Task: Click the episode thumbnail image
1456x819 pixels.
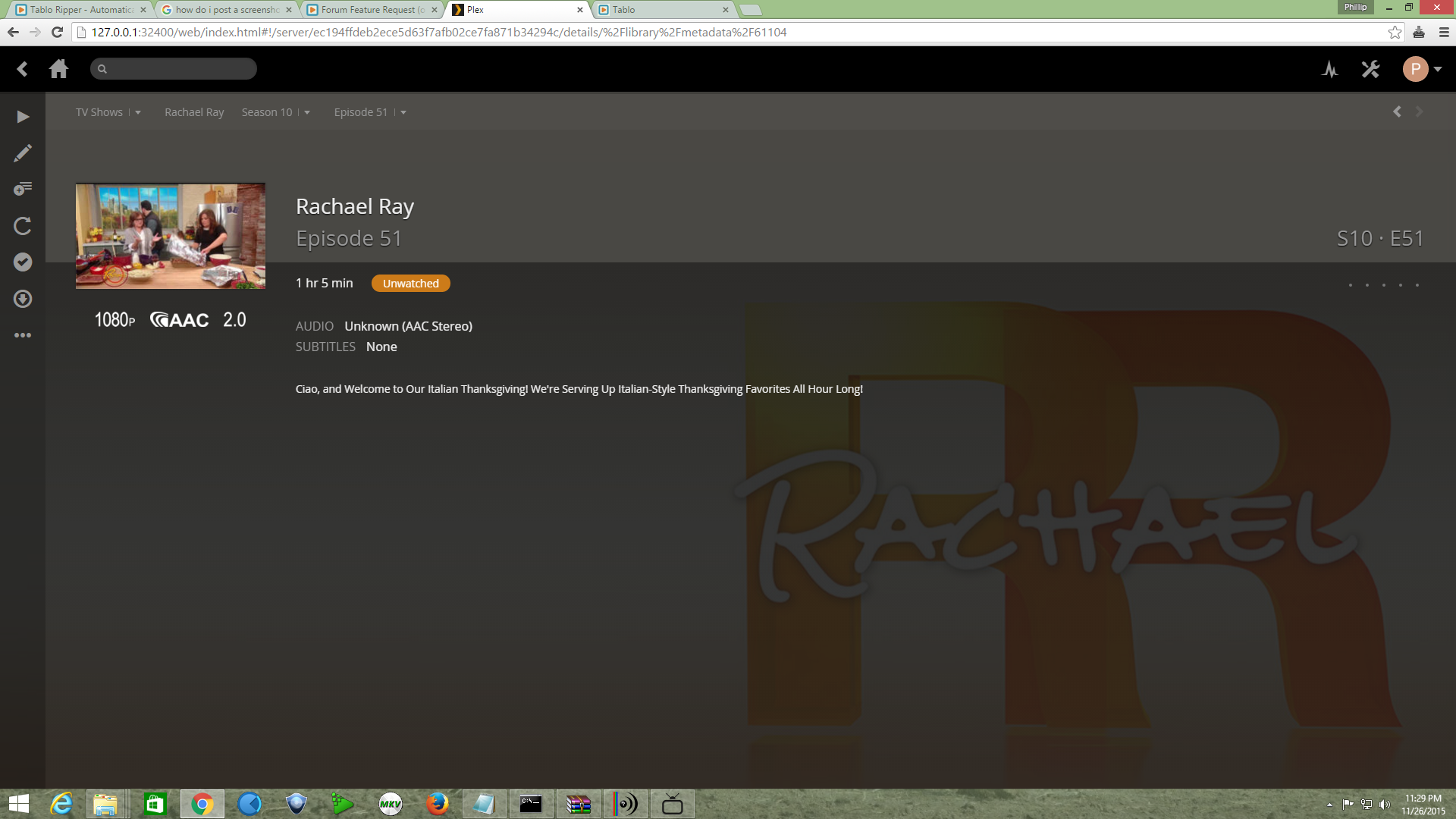Action: (171, 236)
